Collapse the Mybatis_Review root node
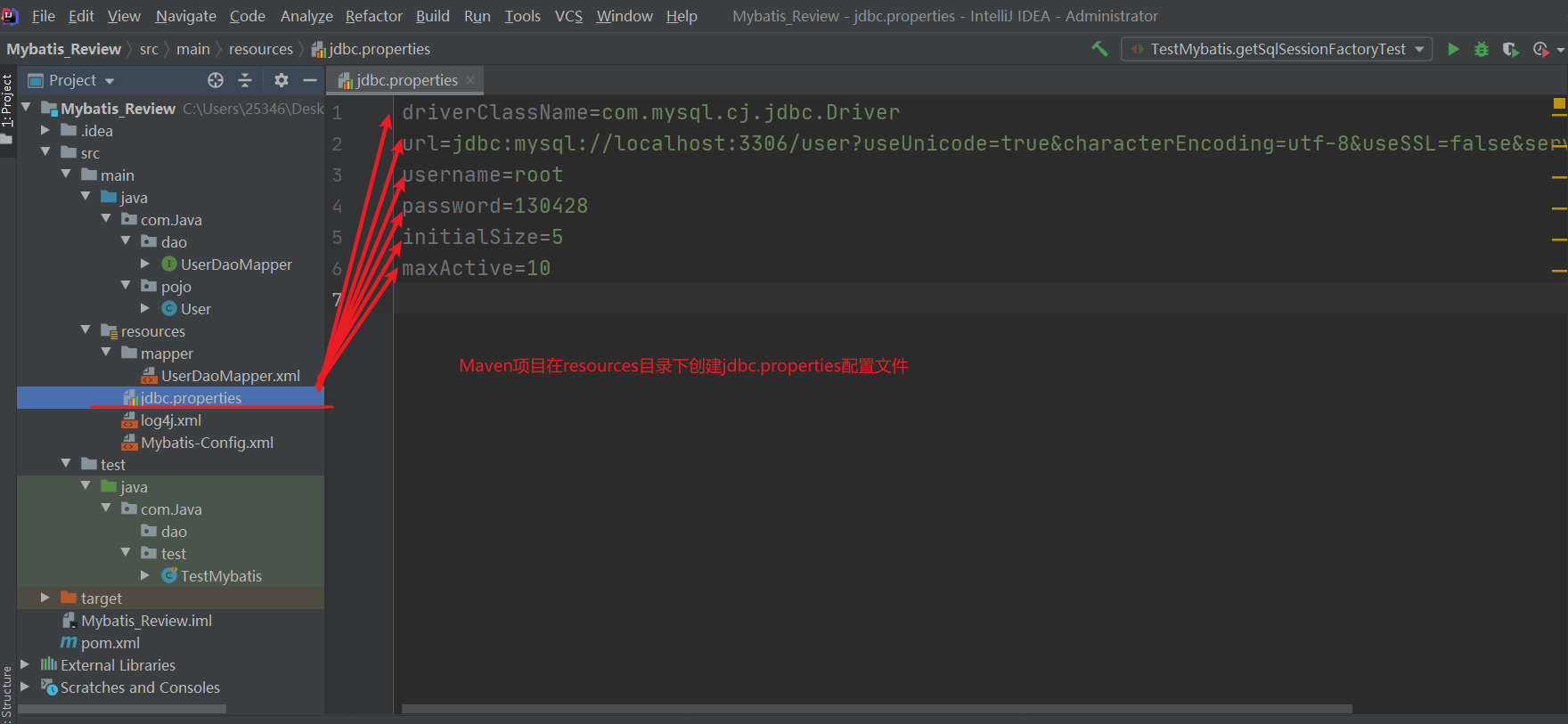 pyautogui.click(x=26, y=107)
